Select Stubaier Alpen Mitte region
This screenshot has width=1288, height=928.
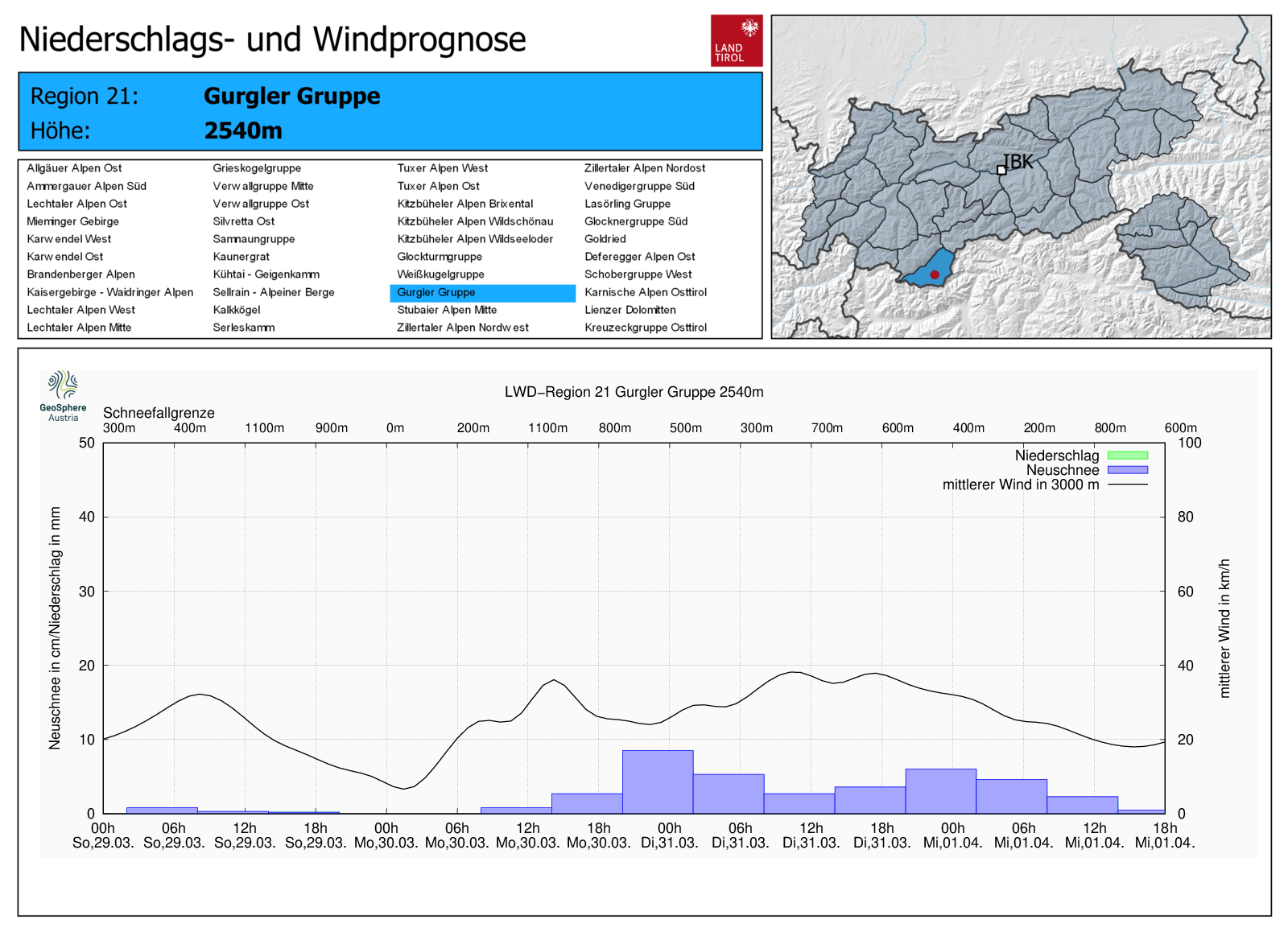point(447,310)
